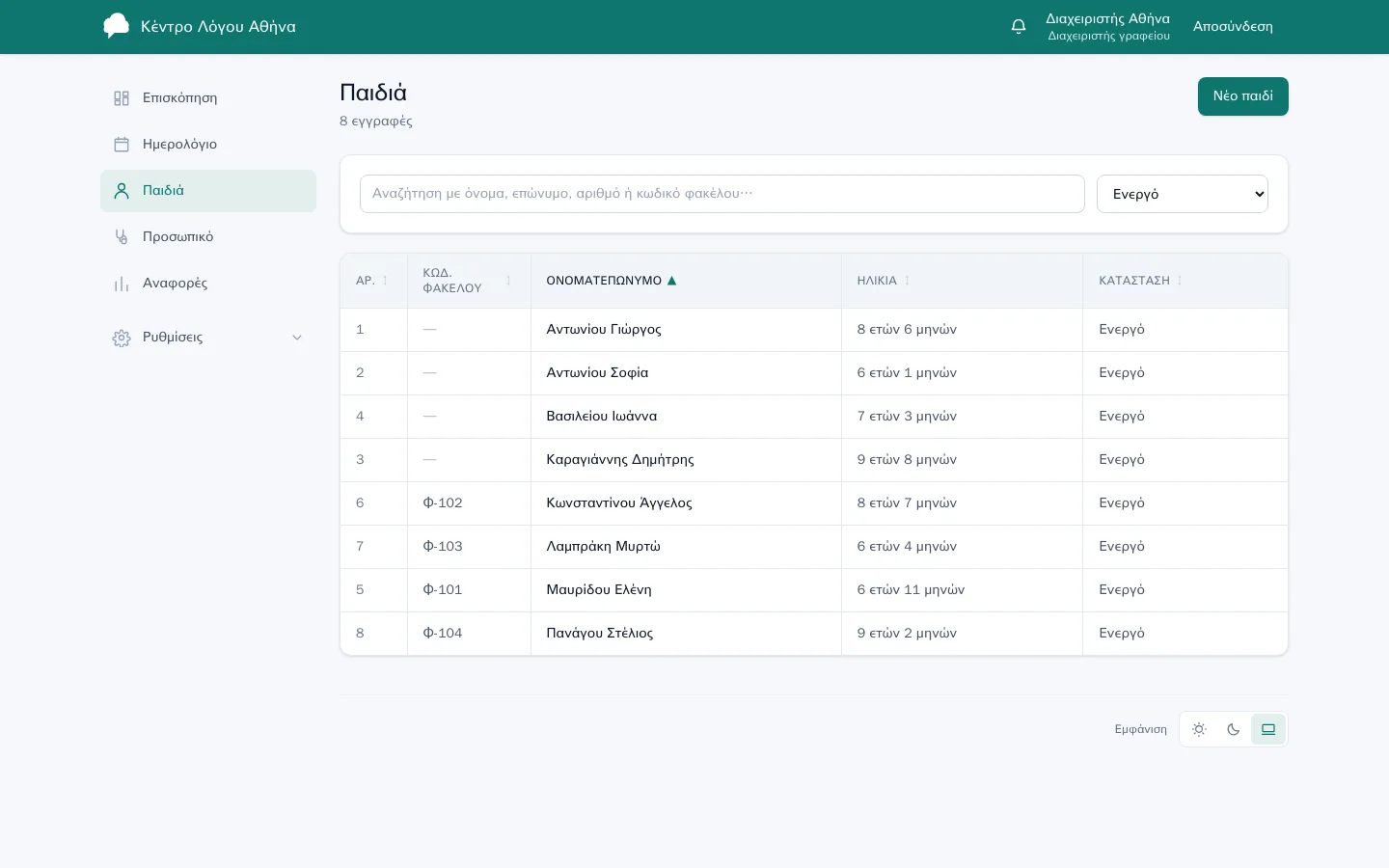Sort by ΗΛΙΚΙΑ column header

[x=962, y=281]
